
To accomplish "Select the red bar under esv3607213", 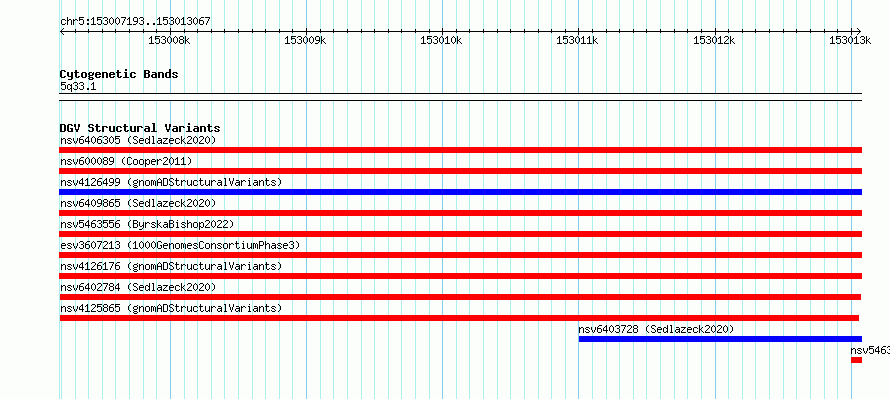I will [460, 255].
